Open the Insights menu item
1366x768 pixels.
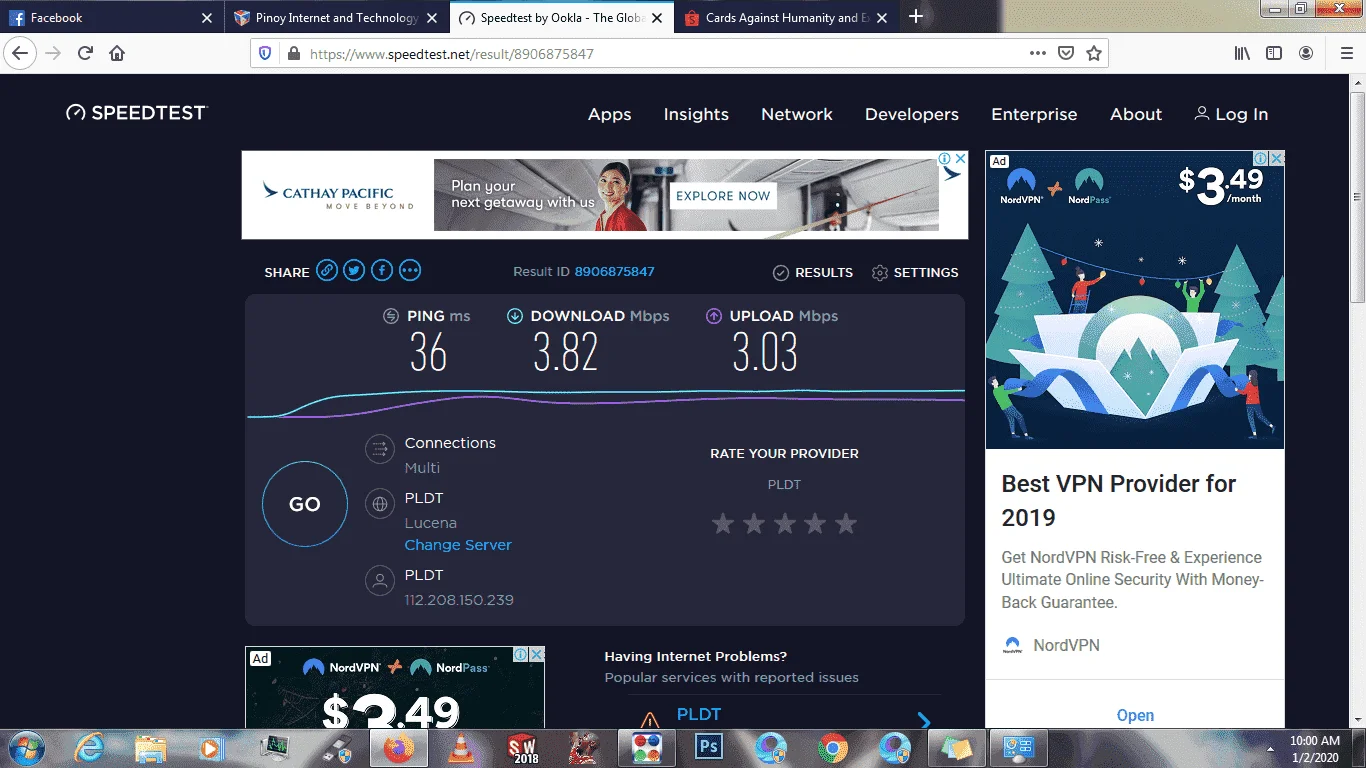click(696, 114)
